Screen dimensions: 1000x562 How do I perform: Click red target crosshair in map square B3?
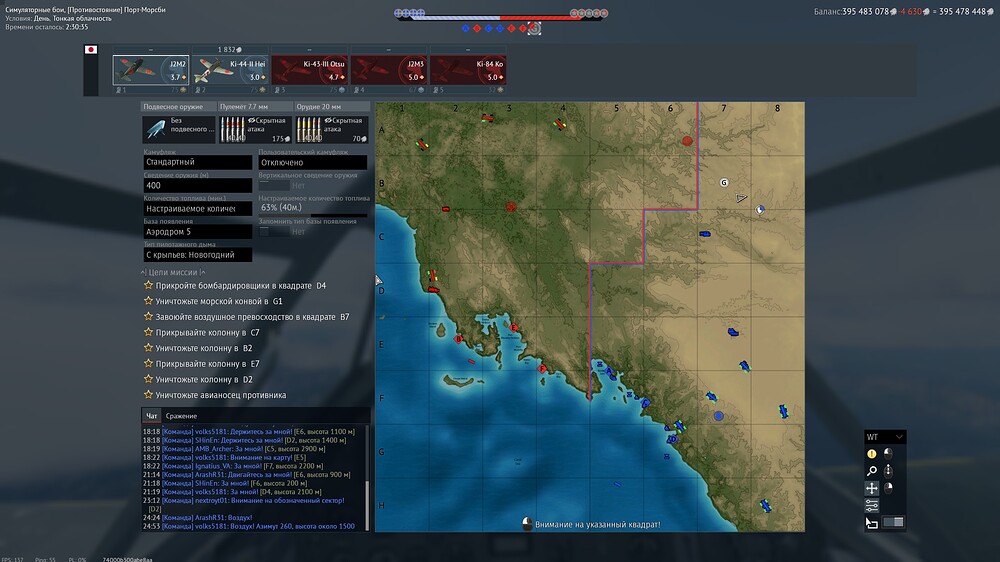511,207
